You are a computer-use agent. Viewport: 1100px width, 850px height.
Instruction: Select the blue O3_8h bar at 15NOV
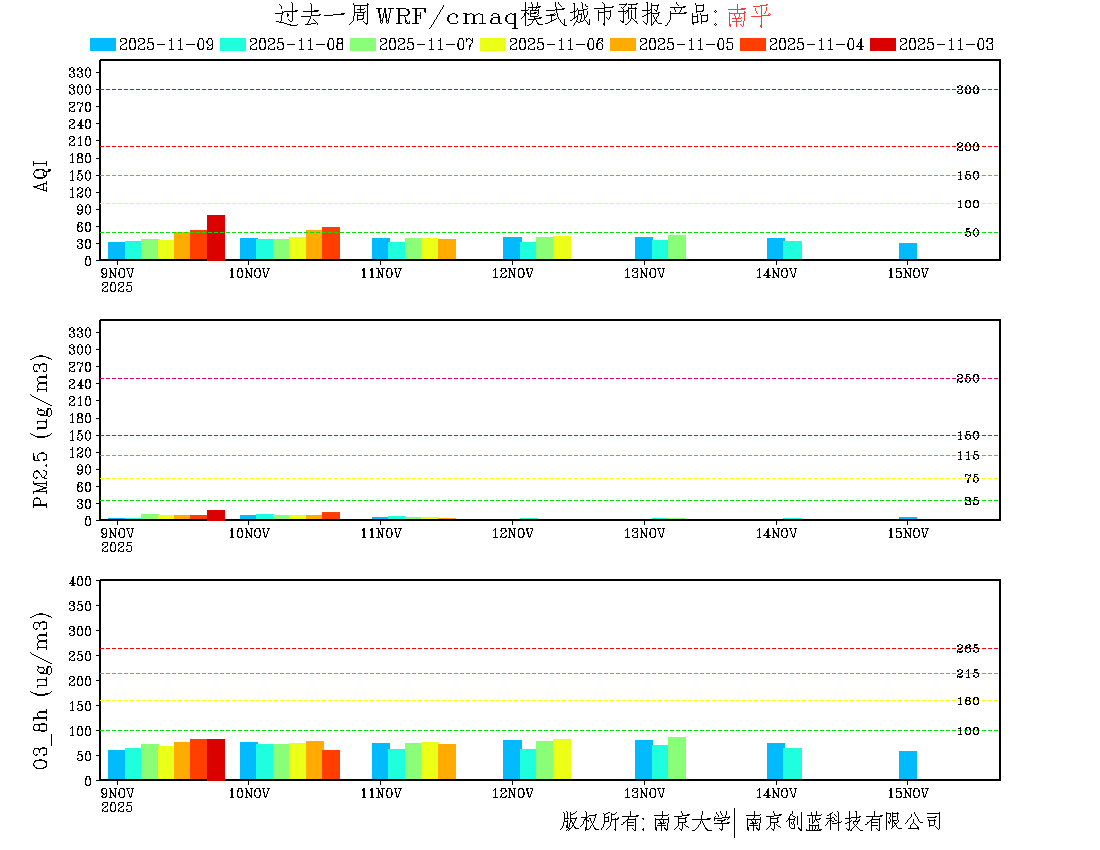908,765
